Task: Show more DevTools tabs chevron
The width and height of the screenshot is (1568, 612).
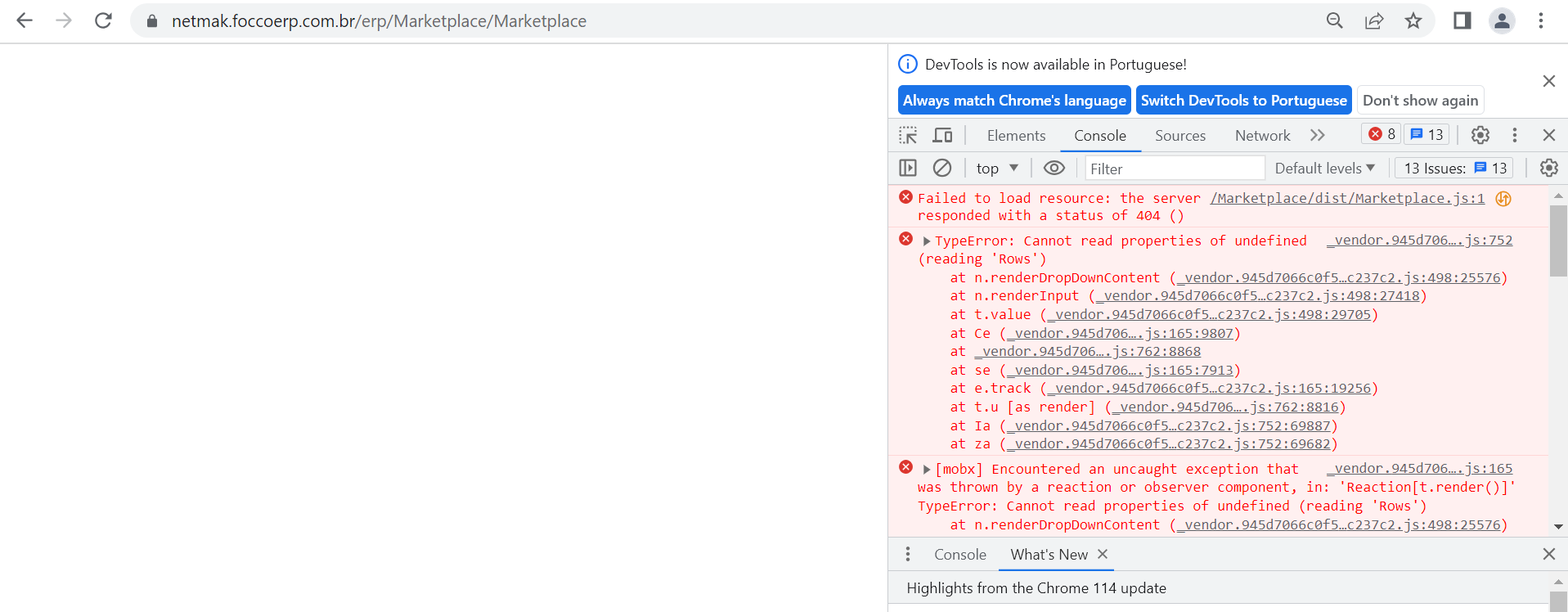Action: (x=1317, y=135)
